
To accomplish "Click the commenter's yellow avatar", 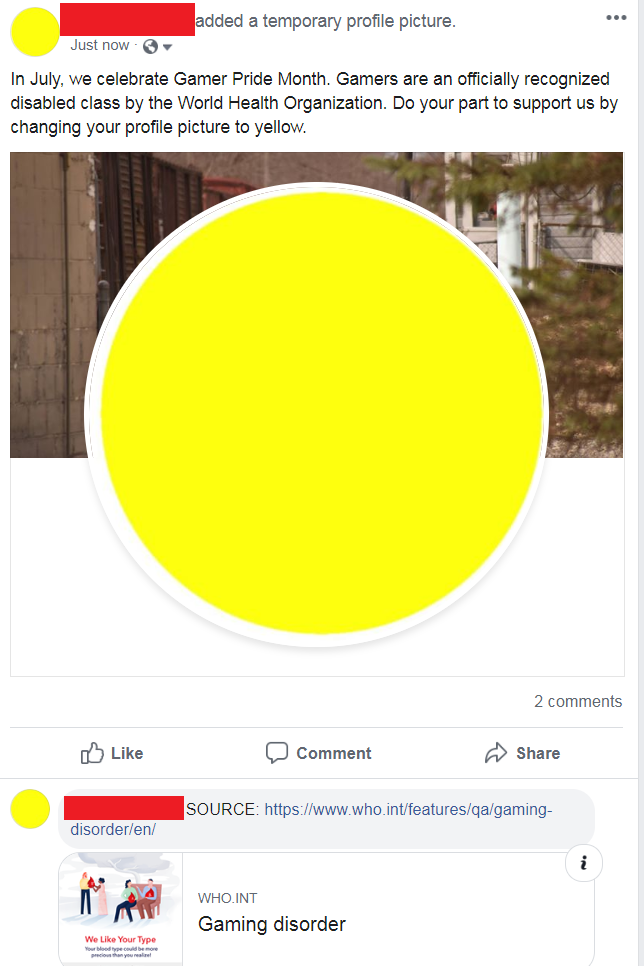I will pyautogui.click(x=30, y=808).
